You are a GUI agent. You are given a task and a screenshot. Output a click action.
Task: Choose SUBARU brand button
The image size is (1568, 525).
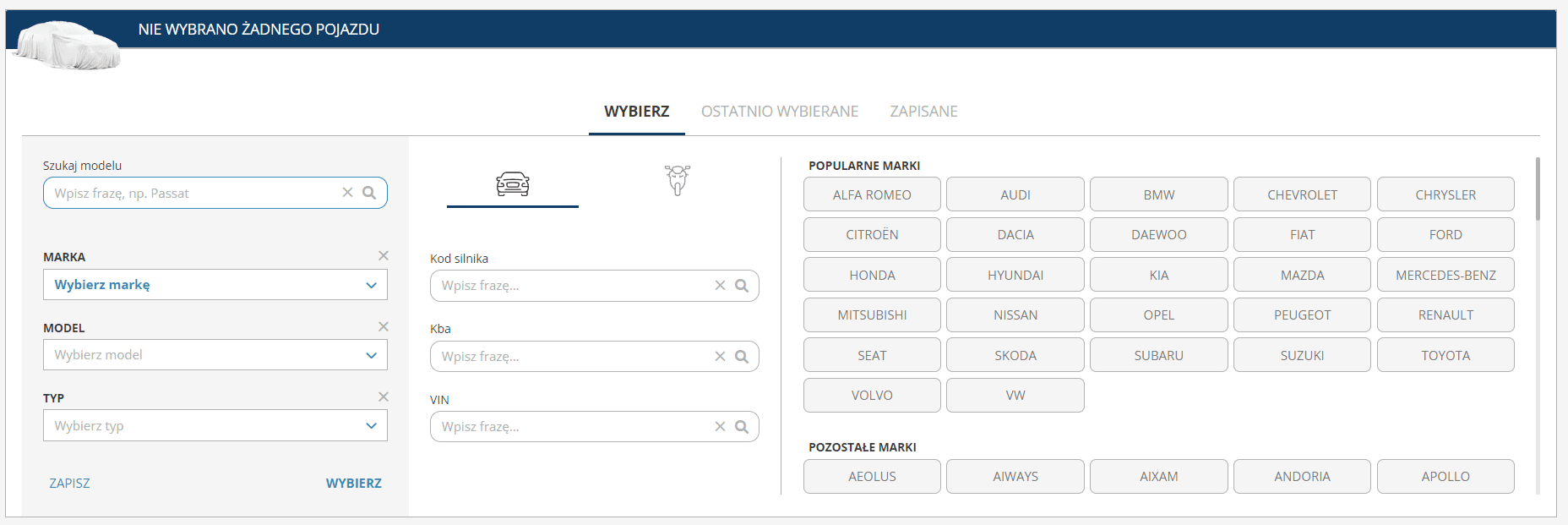1159,355
